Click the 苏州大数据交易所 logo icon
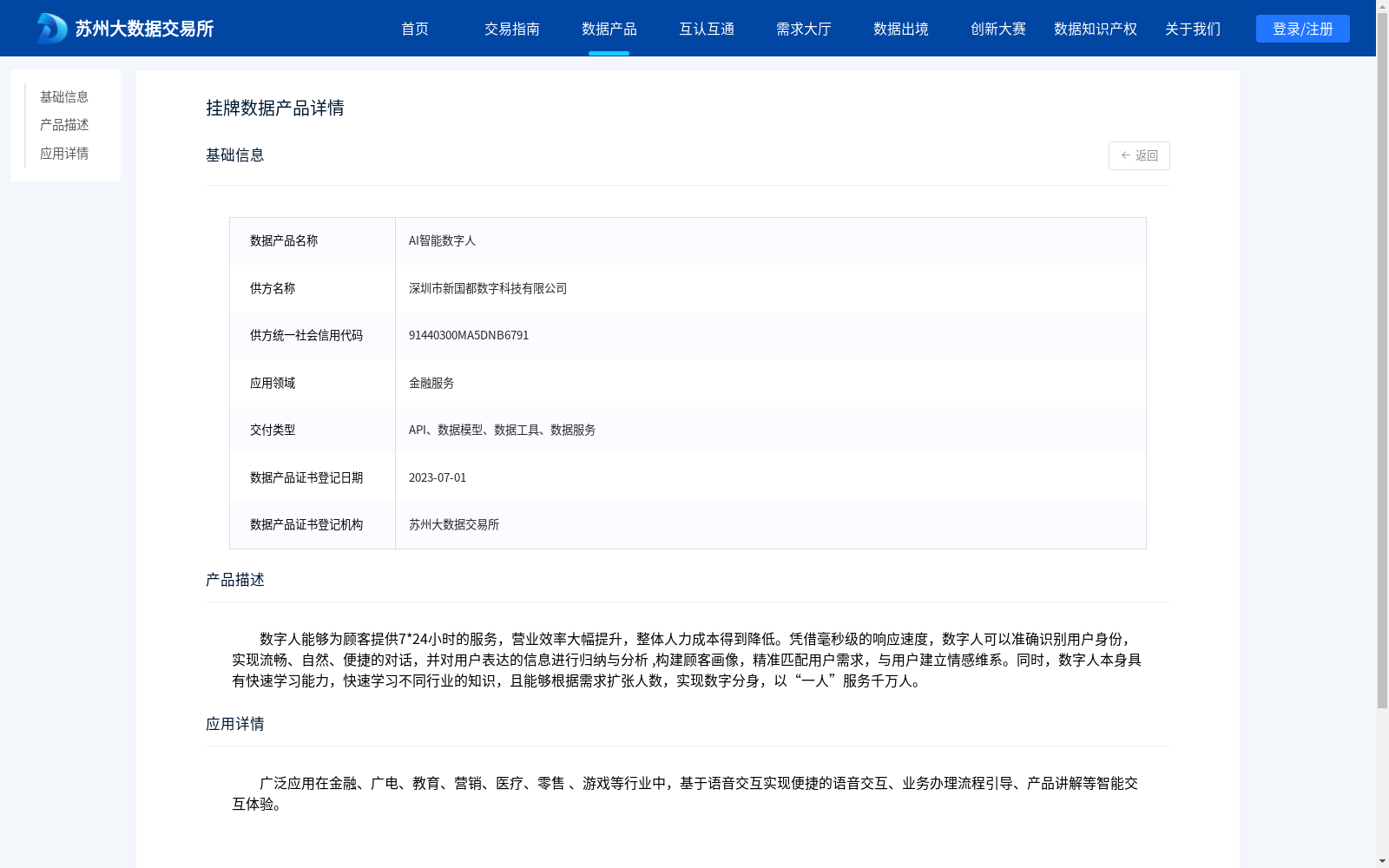Screen dimensions: 1389x868 (x=51, y=29)
